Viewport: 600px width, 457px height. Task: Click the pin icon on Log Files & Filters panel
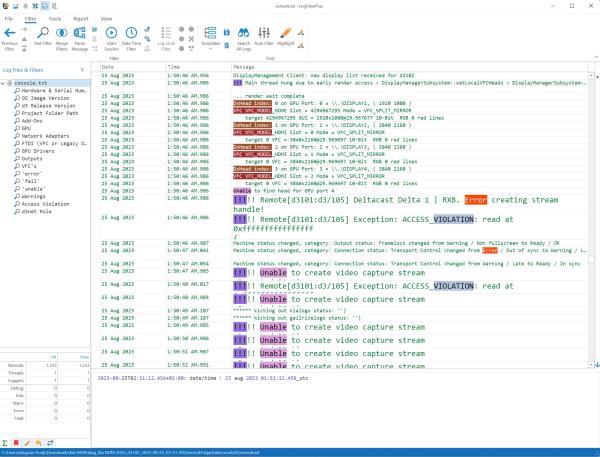click(82, 70)
